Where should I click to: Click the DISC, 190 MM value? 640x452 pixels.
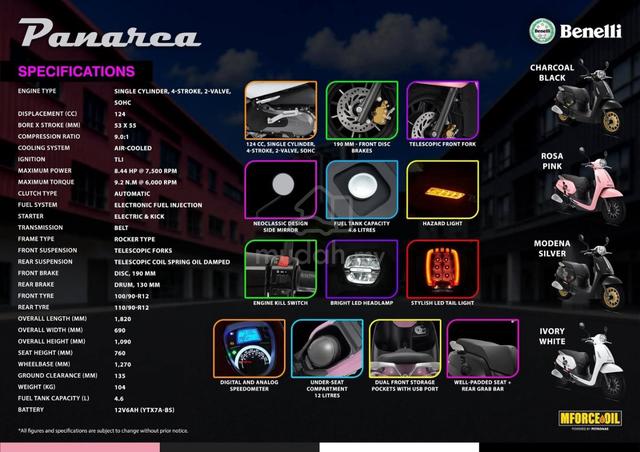coord(135,274)
